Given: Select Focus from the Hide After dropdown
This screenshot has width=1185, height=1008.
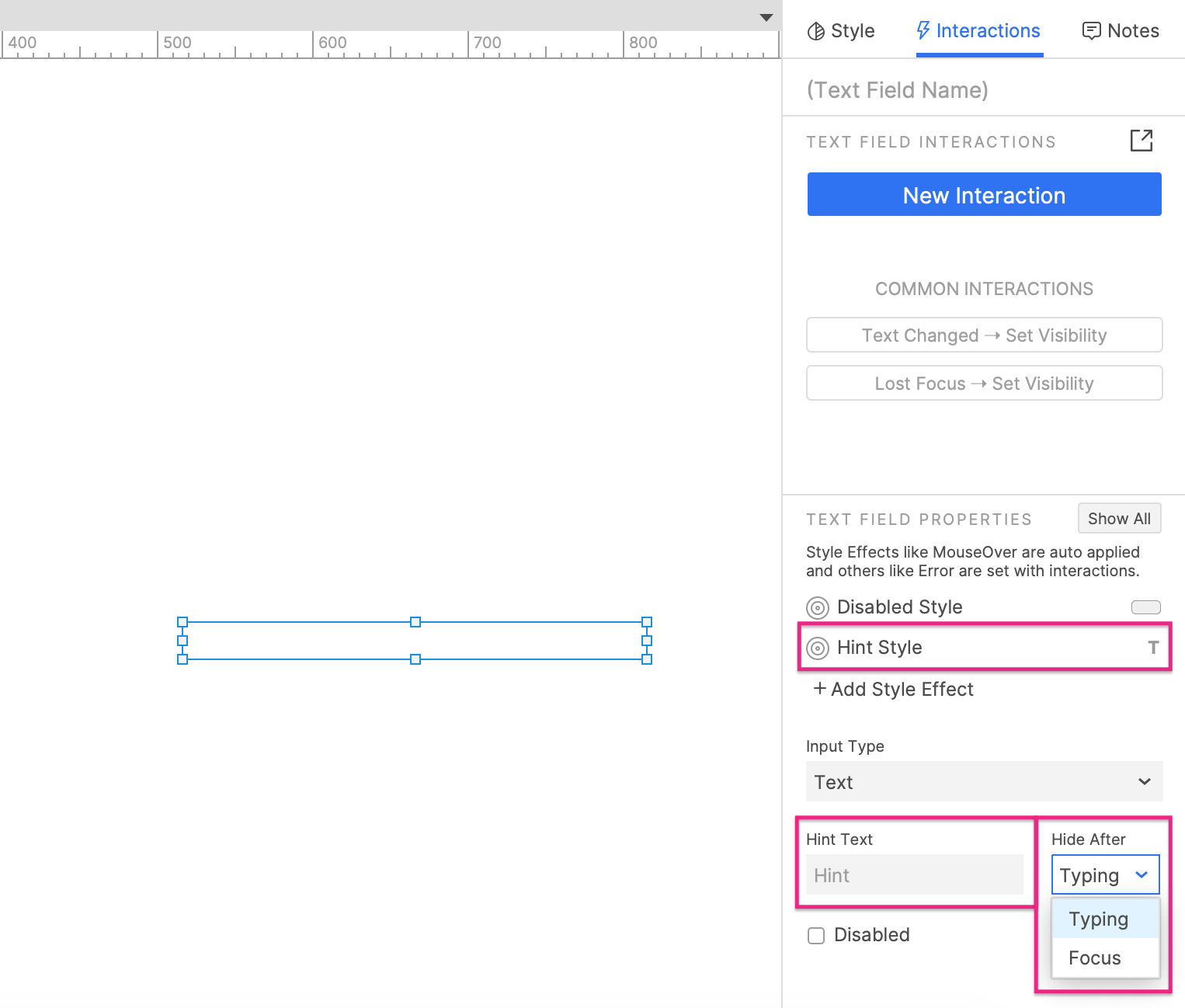Looking at the screenshot, I should click(x=1093, y=957).
